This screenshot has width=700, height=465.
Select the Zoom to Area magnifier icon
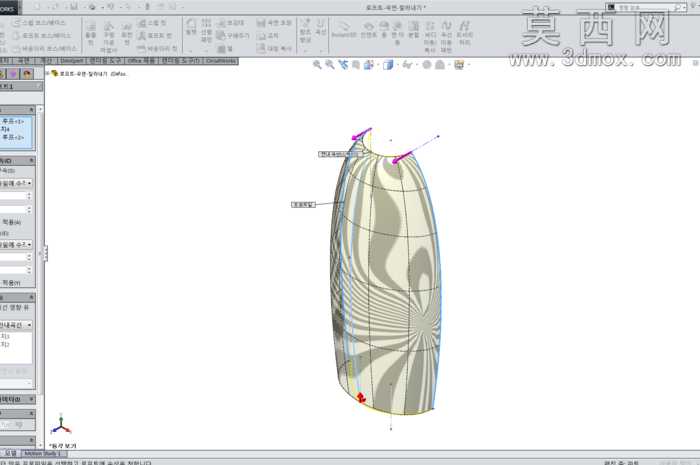coord(330,65)
